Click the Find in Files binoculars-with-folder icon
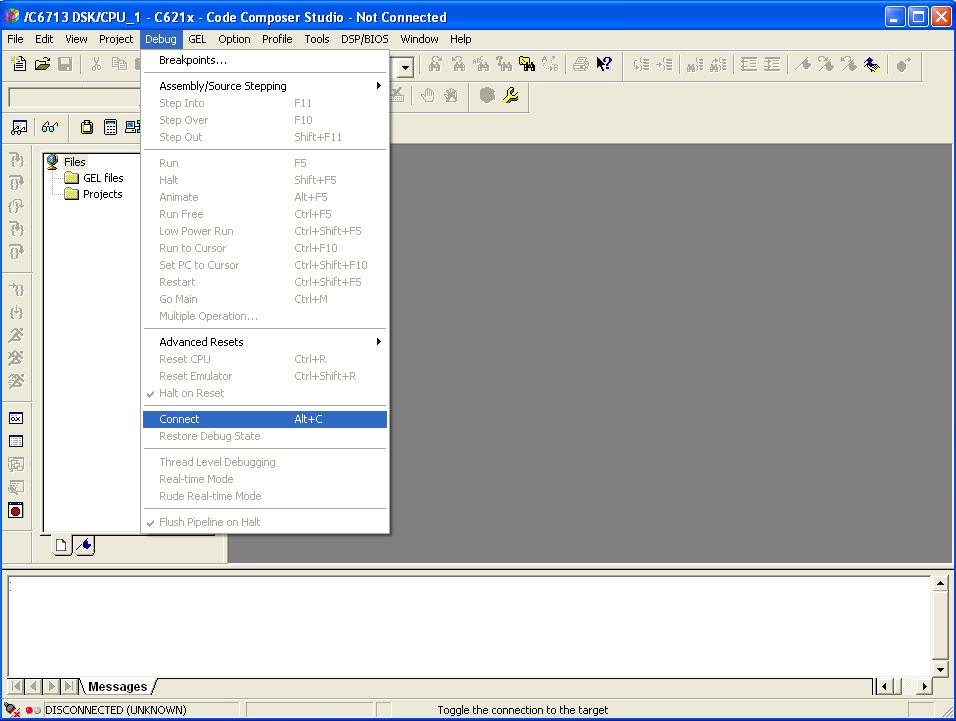The height and width of the screenshot is (721, 956). (527, 63)
